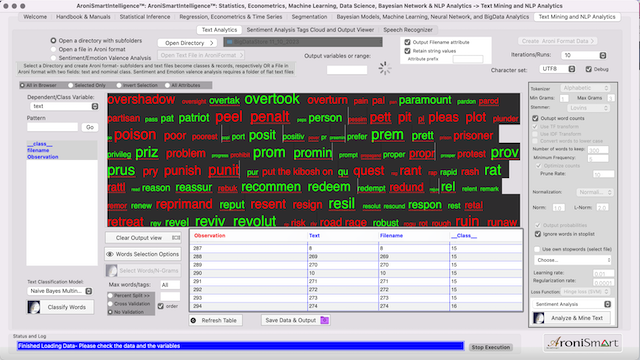
Task: Click the Open Directory button
Action: click(187, 43)
